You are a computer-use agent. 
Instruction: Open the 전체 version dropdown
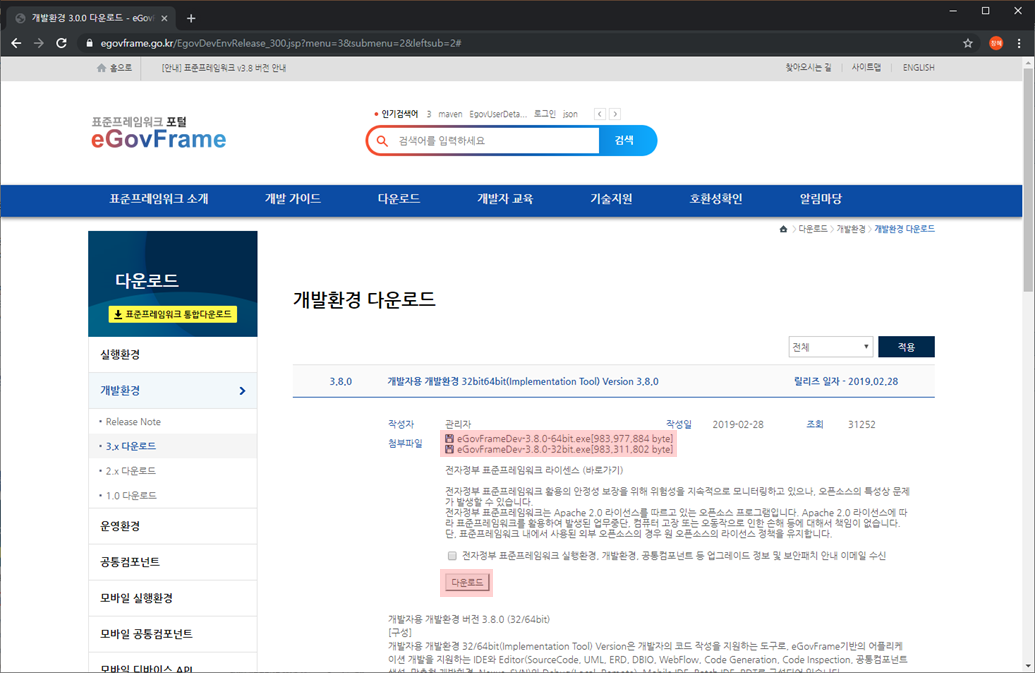pyautogui.click(x=830, y=347)
